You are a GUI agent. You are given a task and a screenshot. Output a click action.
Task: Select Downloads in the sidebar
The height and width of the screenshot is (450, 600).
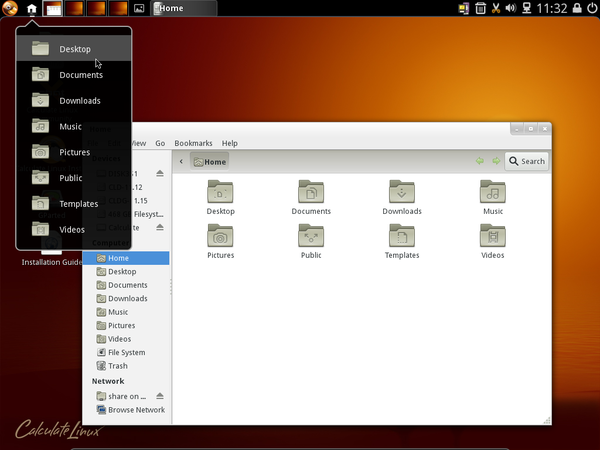click(126, 298)
